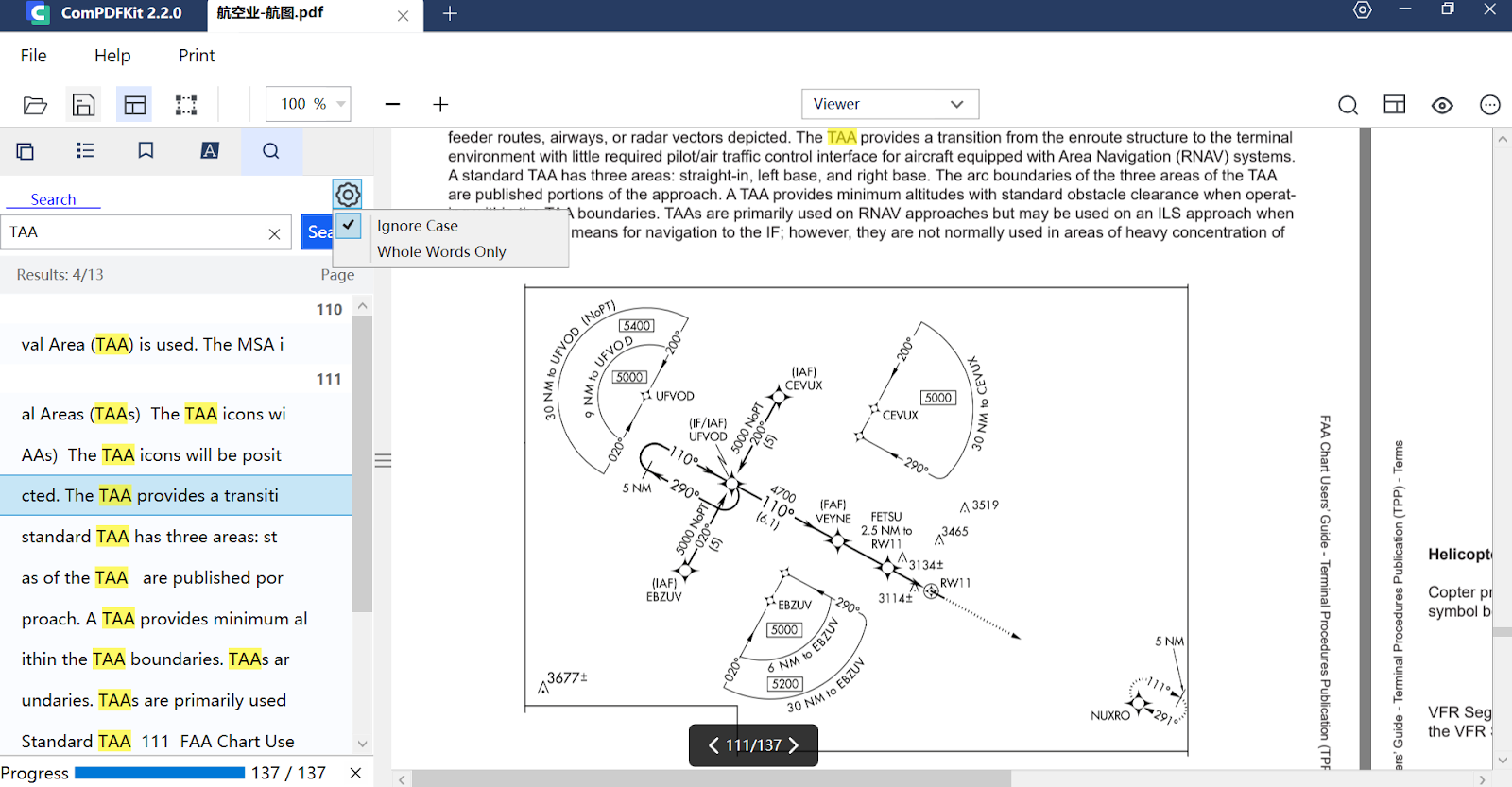1512x787 pixels.
Task: Click the search progress bar
Action: (x=160, y=773)
